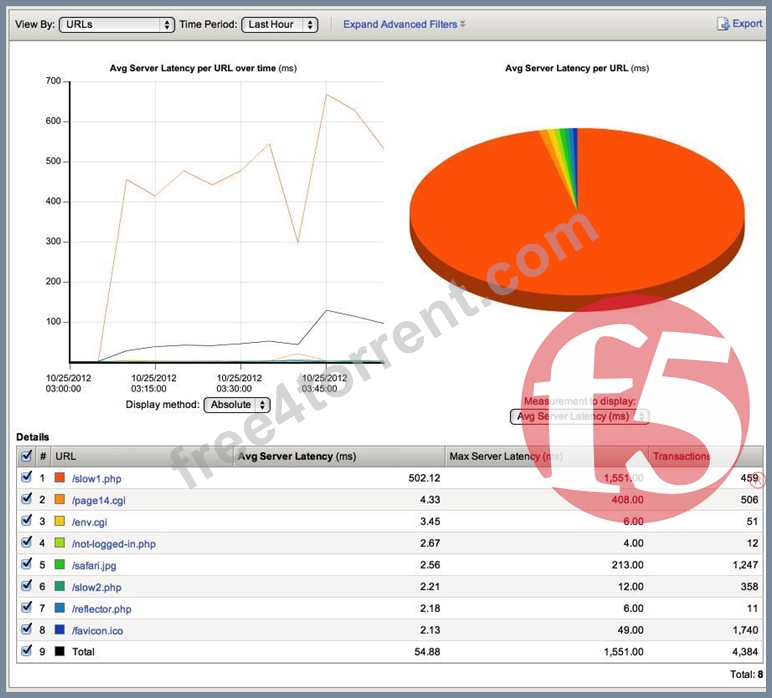Click the orange swatch for /page14.cgi
772x698 pixels.
[60, 499]
